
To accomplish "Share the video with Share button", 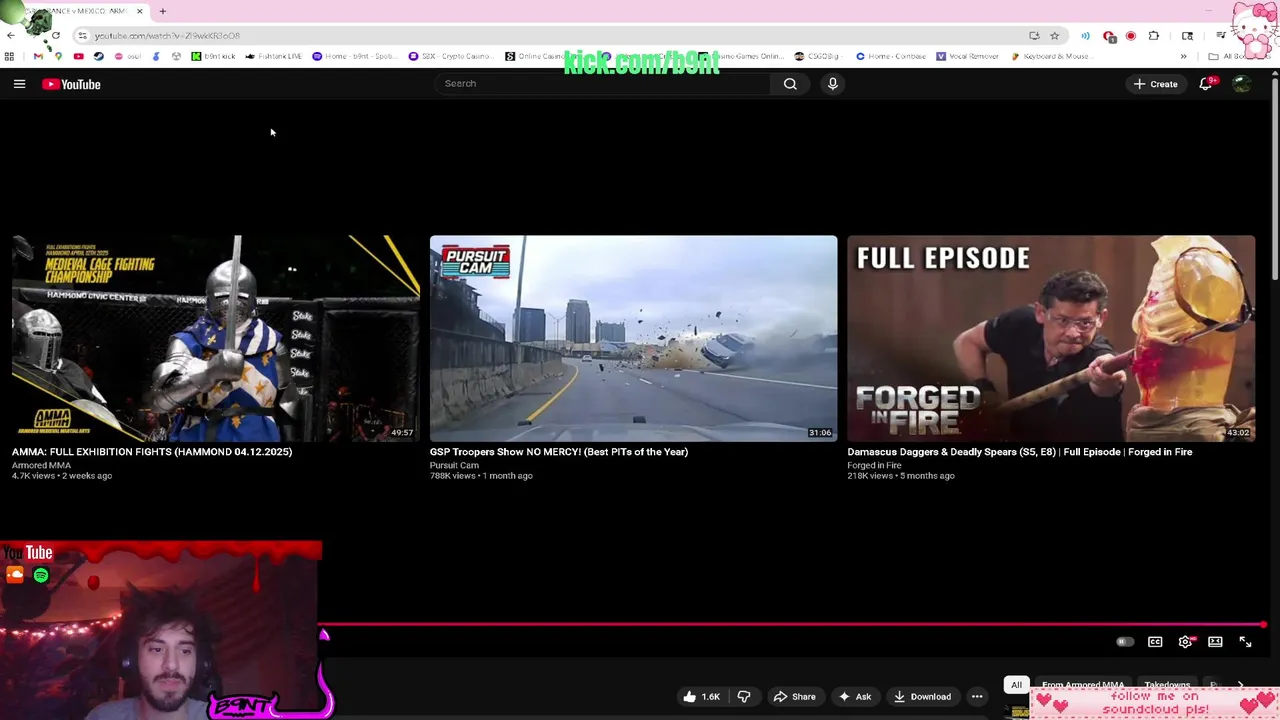I will point(795,697).
